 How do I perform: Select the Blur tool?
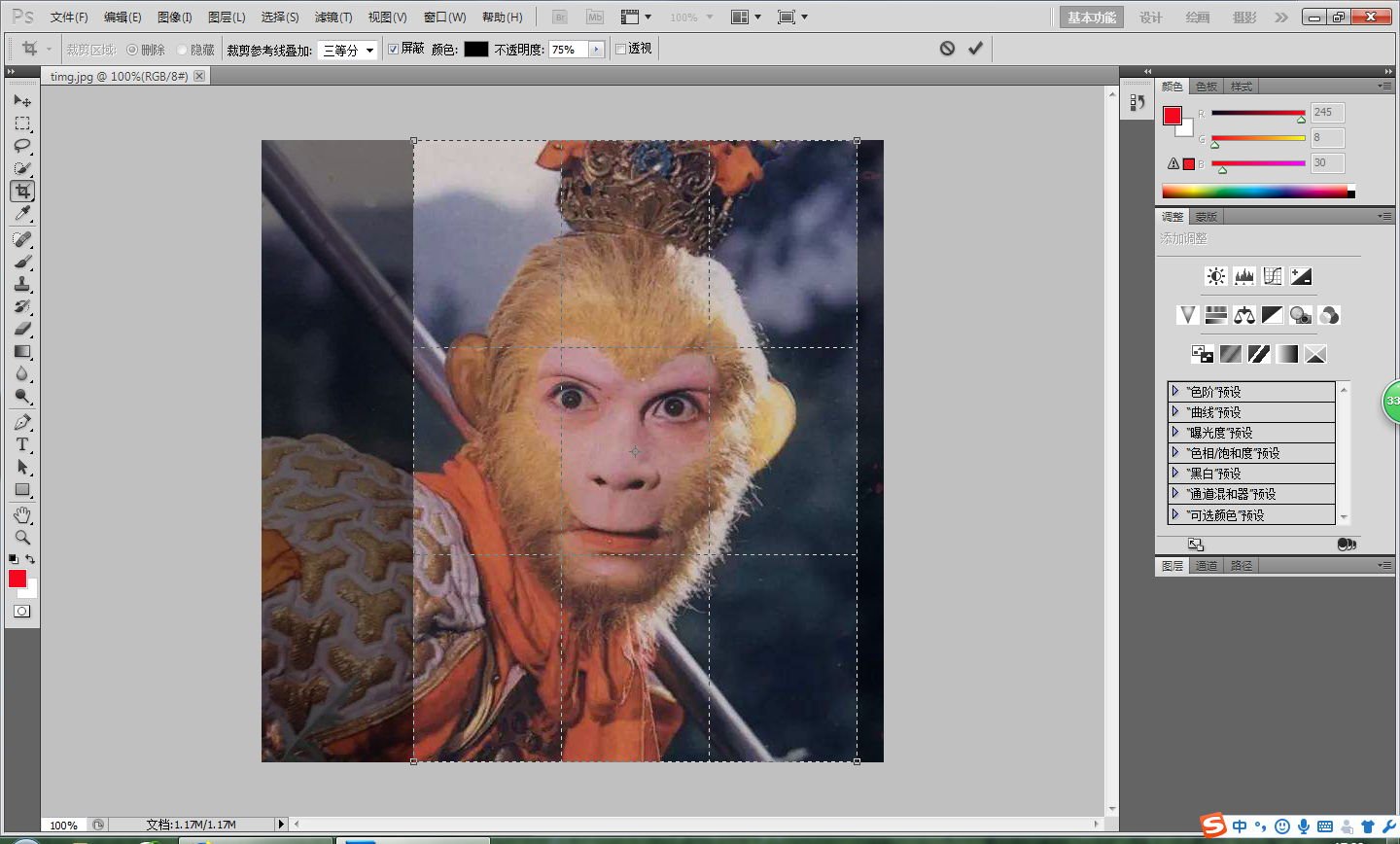pyautogui.click(x=22, y=373)
